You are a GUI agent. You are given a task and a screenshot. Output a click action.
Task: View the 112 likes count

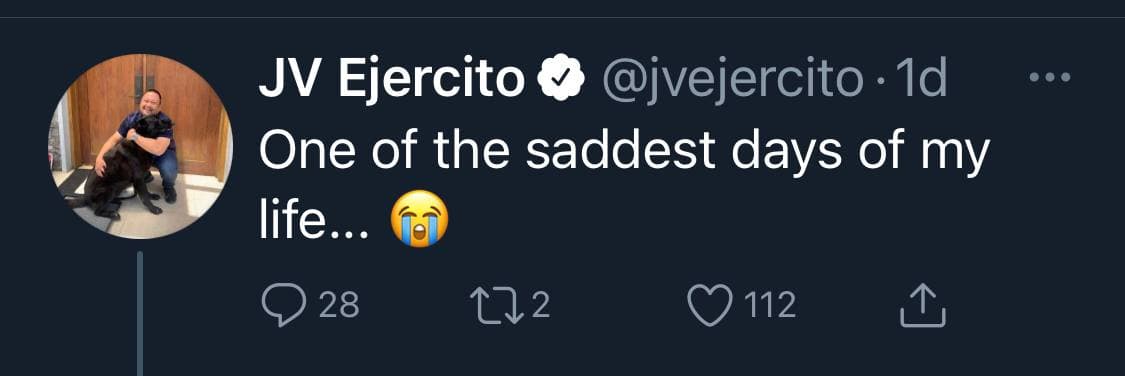coord(770,306)
